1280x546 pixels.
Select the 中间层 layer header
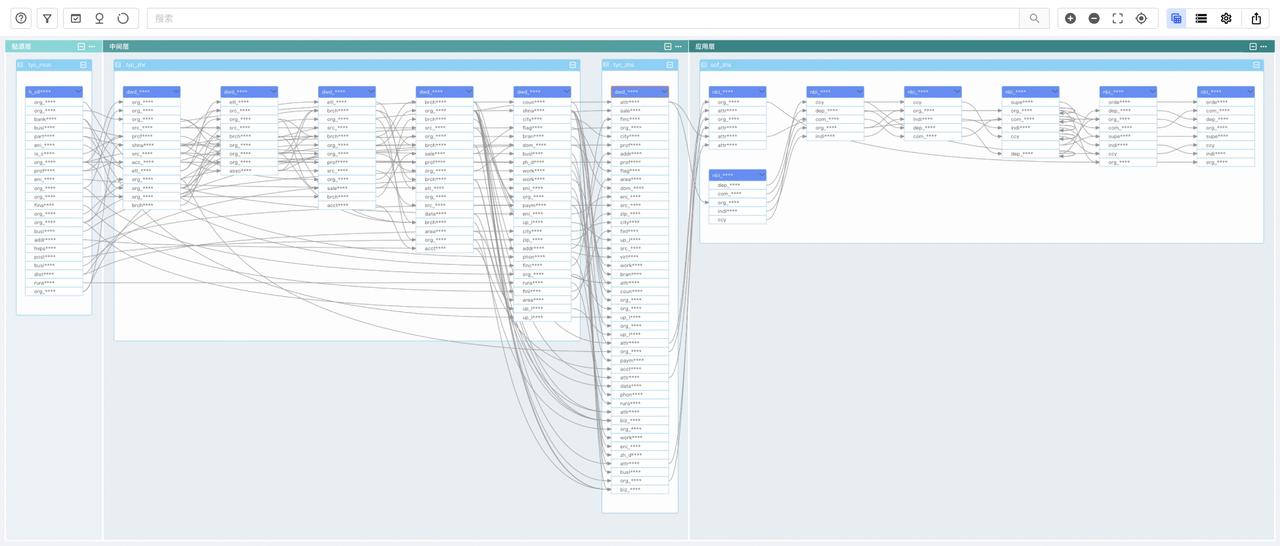coord(395,46)
